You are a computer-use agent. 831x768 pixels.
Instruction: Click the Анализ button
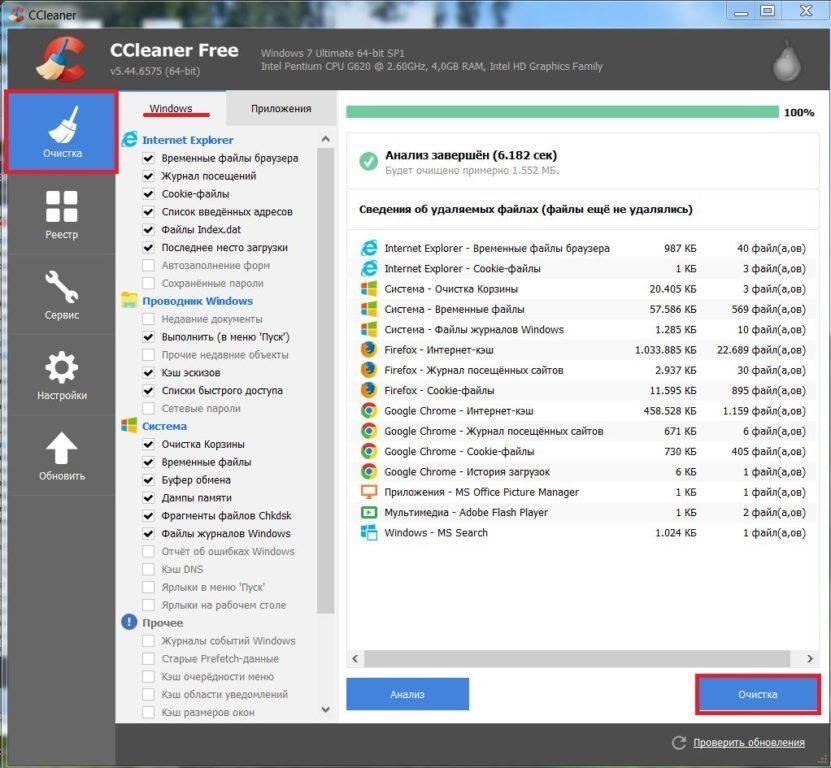[x=408, y=694]
